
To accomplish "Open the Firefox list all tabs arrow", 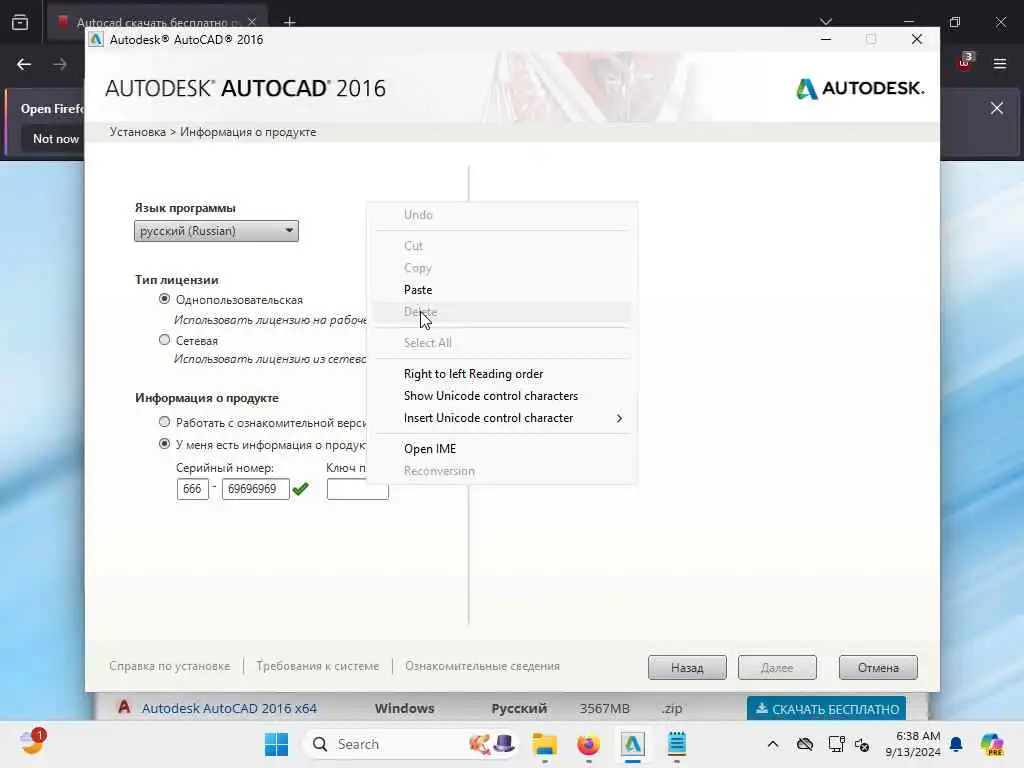I will pyautogui.click(x=826, y=22).
